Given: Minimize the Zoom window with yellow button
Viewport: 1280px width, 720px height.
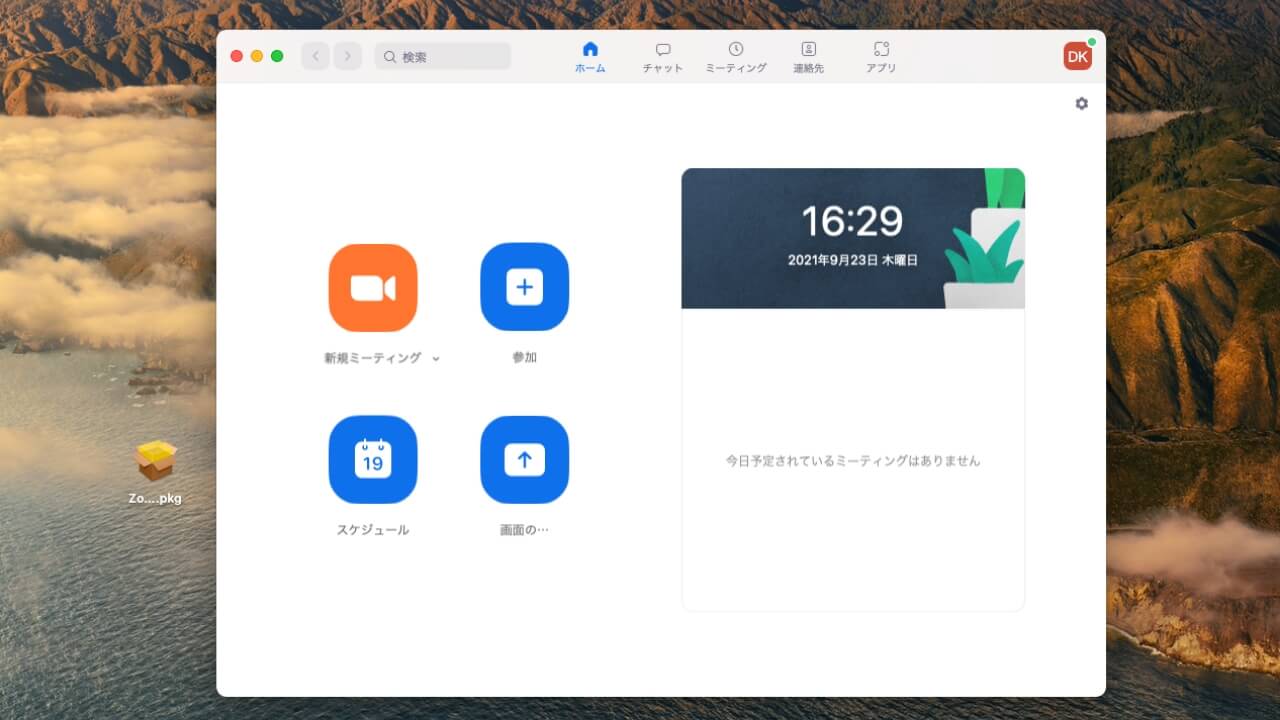Looking at the screenshot, I should 257,56.
